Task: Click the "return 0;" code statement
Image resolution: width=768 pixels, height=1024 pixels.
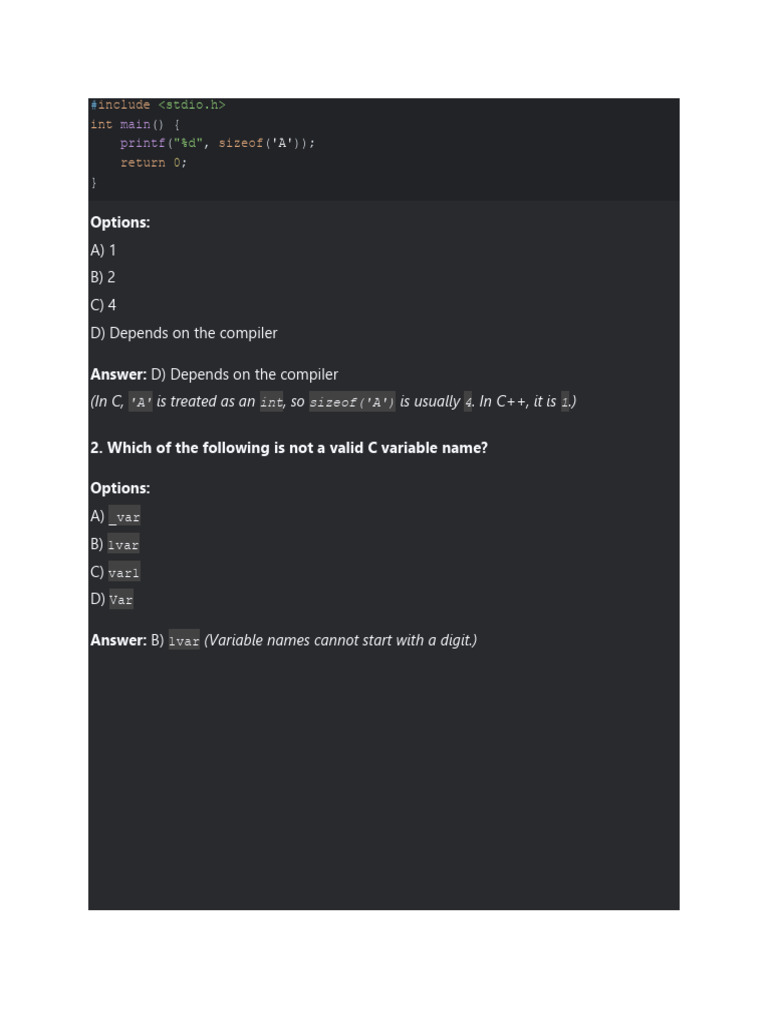Action: tap(153, 162)
